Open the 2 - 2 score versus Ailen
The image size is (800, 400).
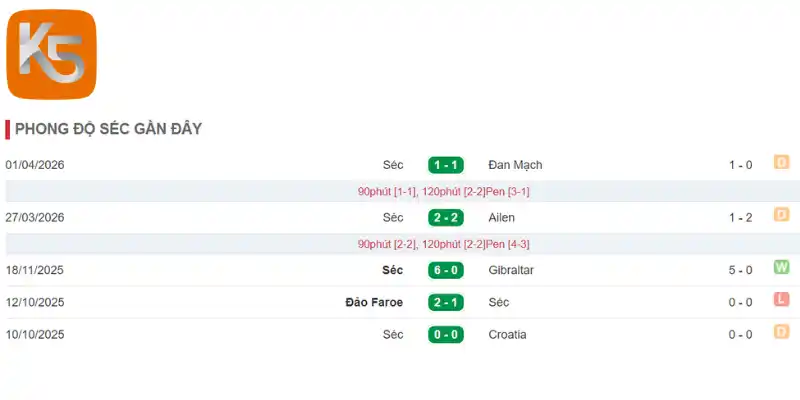(446, 218)
